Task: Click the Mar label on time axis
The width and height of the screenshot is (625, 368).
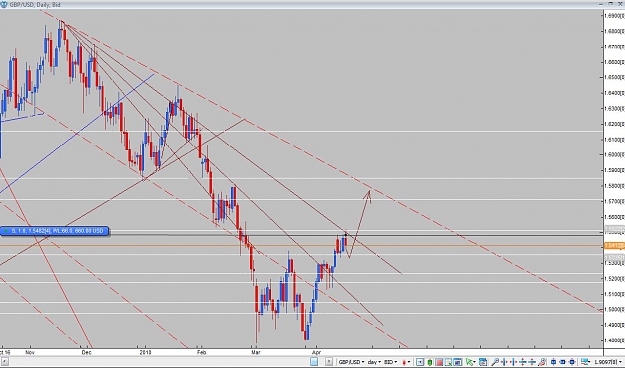Action: point(256,352)
